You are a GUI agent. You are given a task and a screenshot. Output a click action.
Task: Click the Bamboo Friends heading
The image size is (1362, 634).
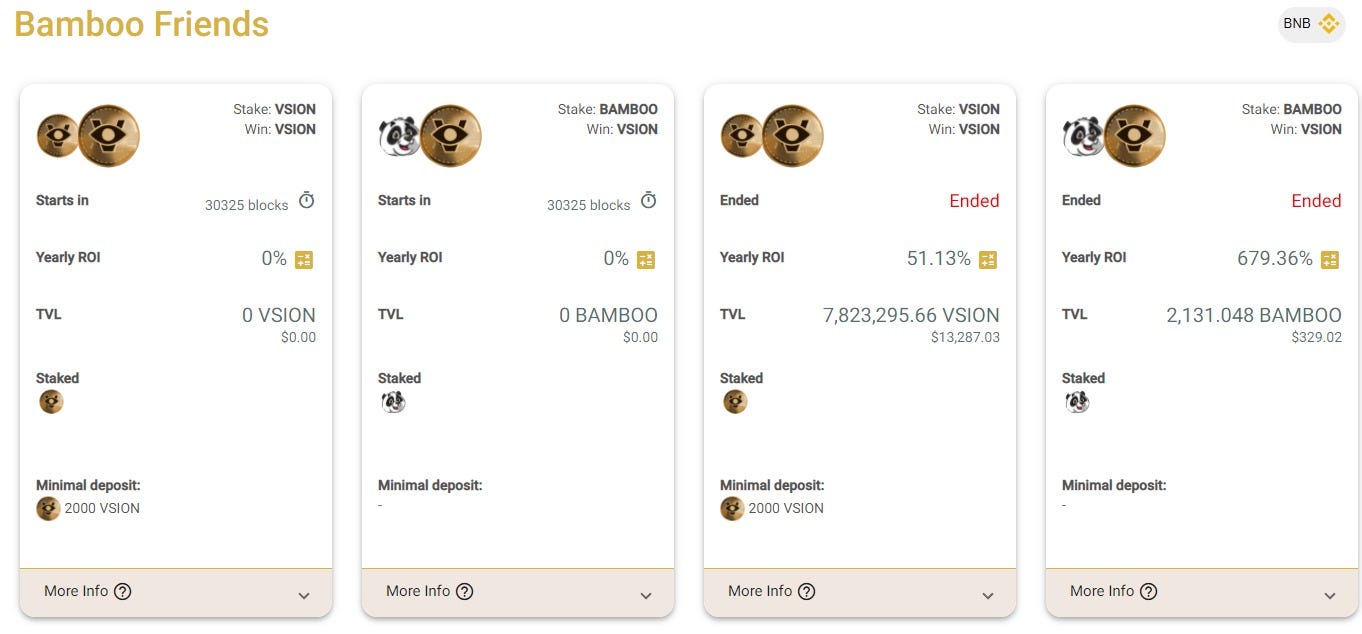coord(141,24)
